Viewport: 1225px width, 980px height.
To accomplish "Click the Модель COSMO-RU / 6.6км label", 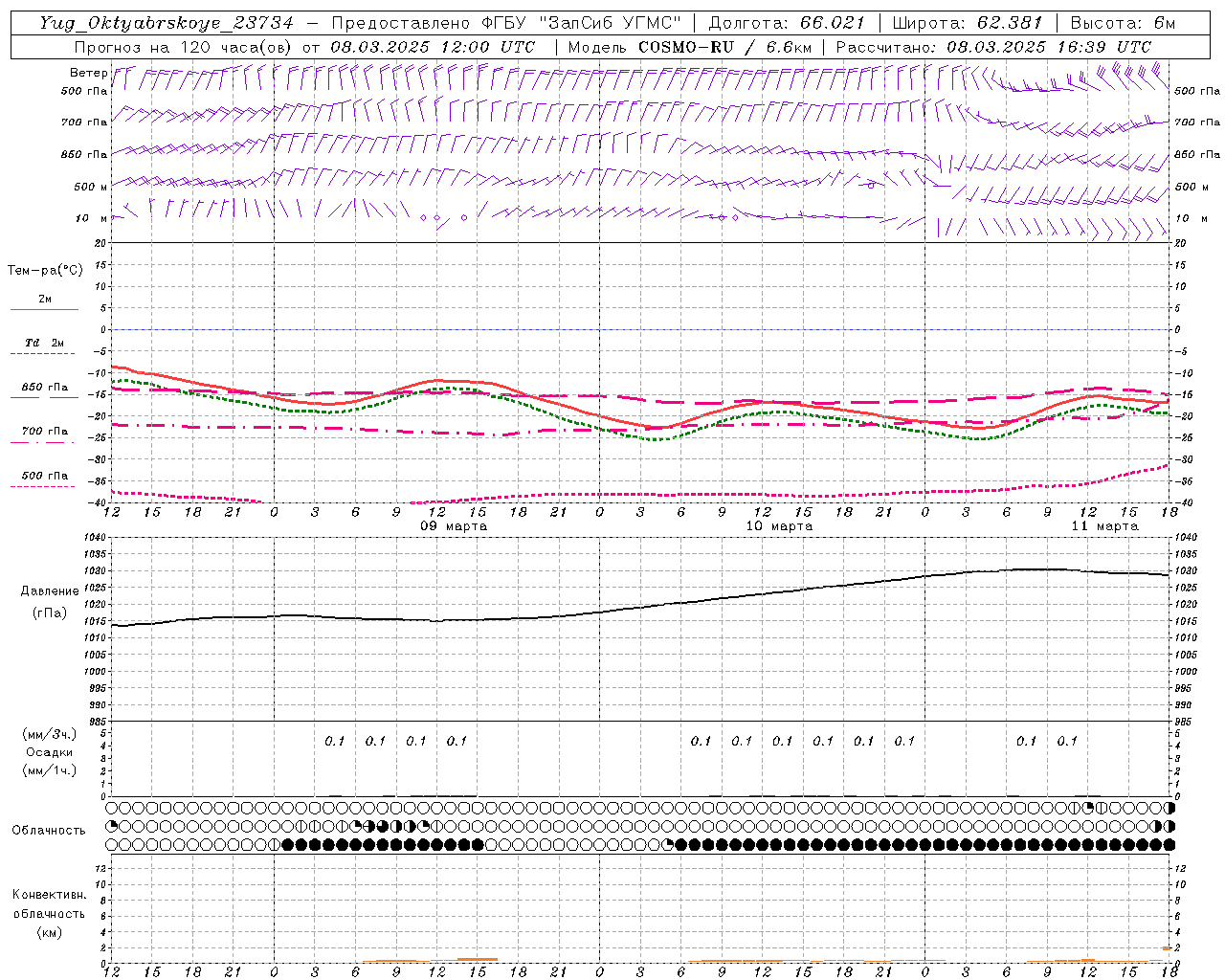I will tap(689, 47).
